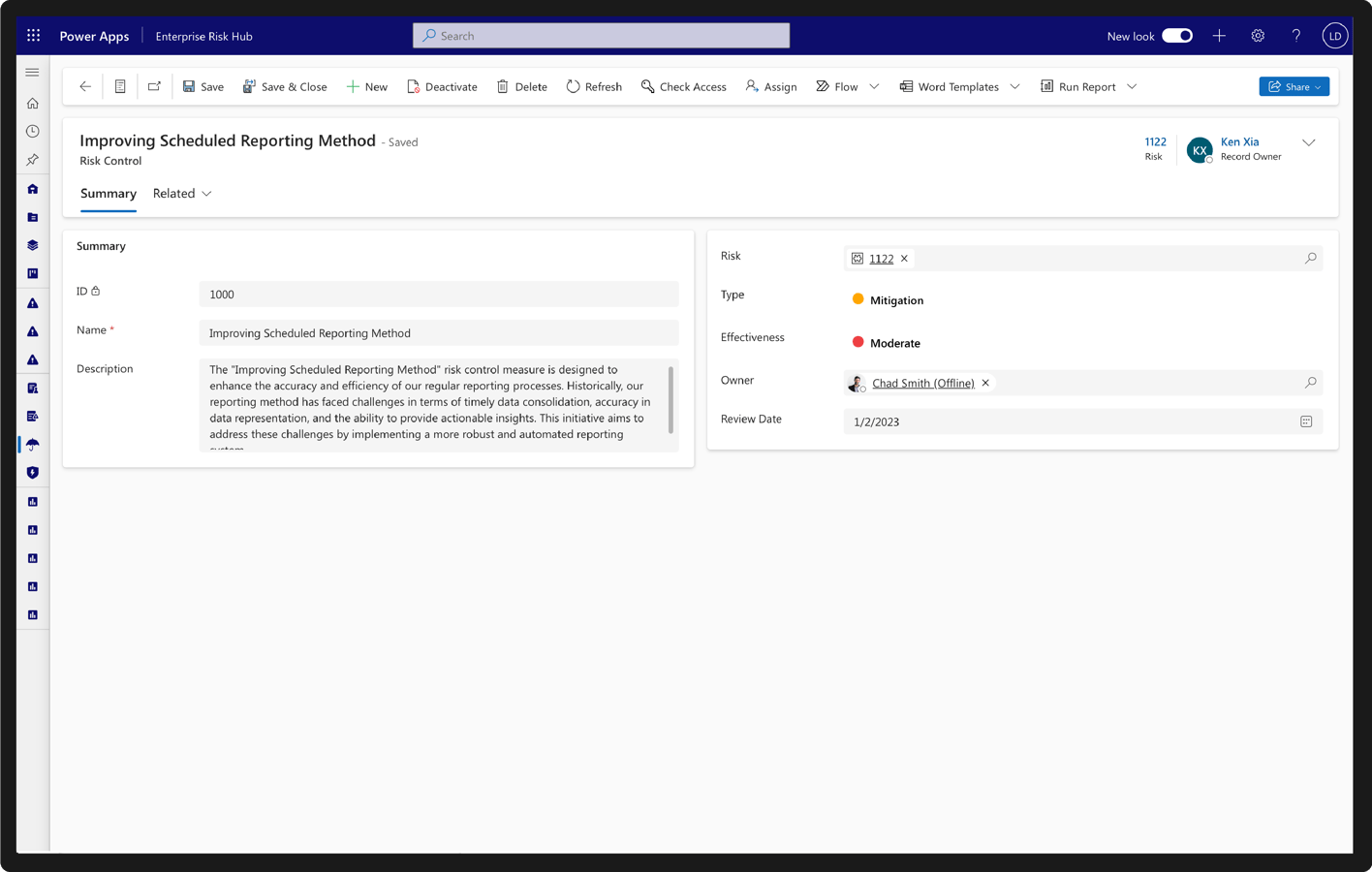Create a New record
The height and width of the screenshot is (872, 1372).
click(x=366, y=86)
